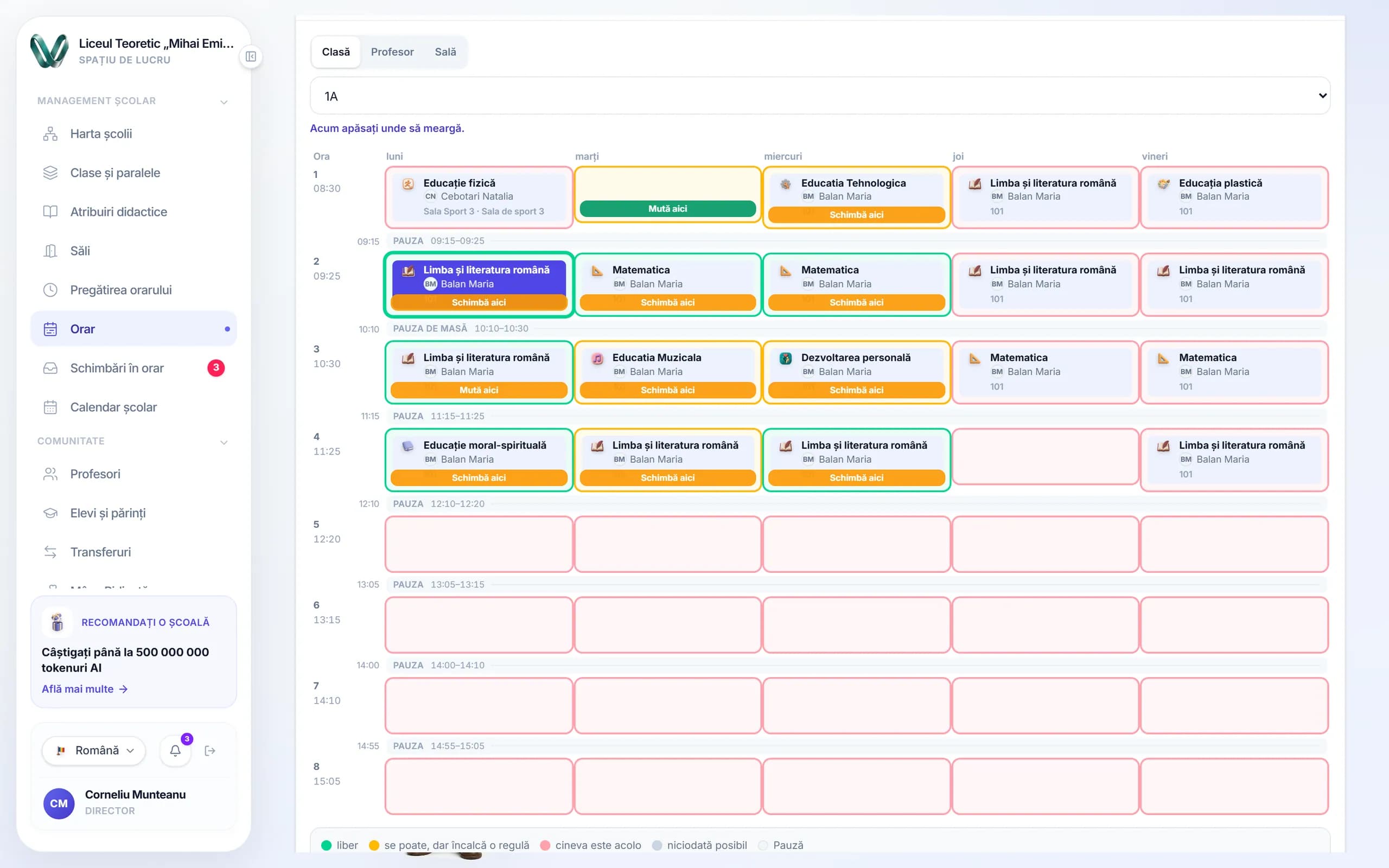Screen dimensions: 1389x868
Task: Click Matematica lesson on joi hour 3
Action: [1045, 372]
